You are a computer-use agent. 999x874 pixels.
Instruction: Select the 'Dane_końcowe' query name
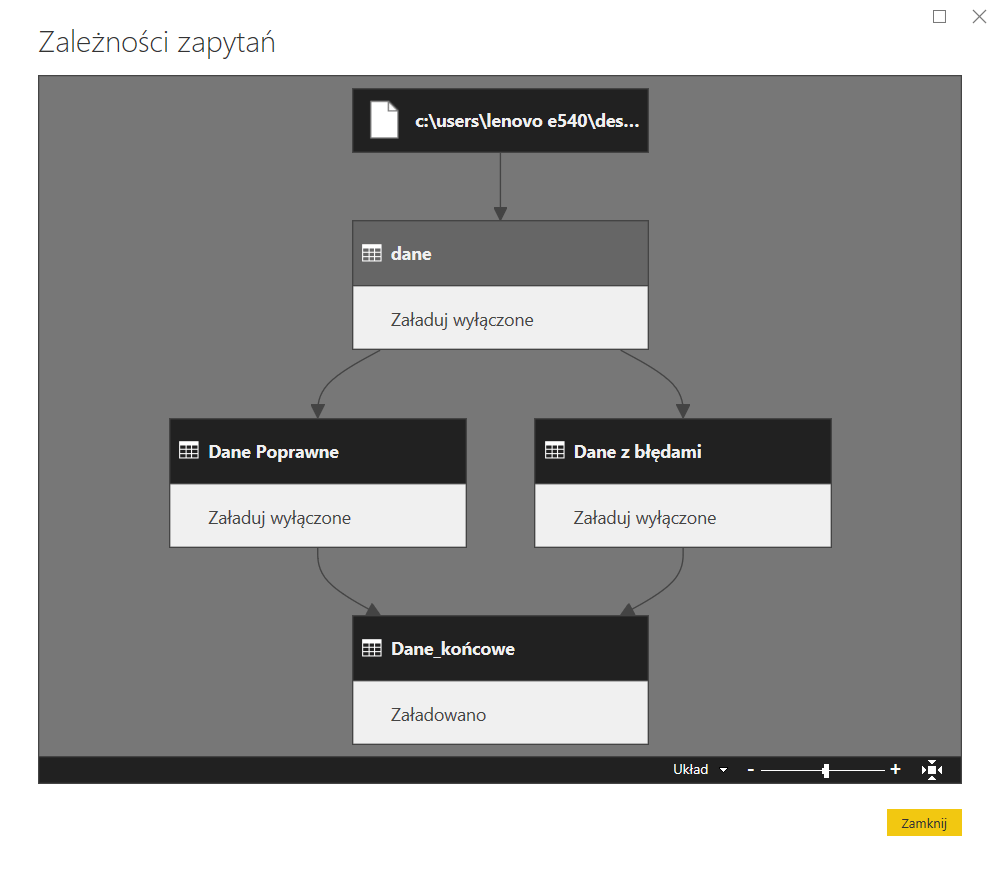coord(453,649)
